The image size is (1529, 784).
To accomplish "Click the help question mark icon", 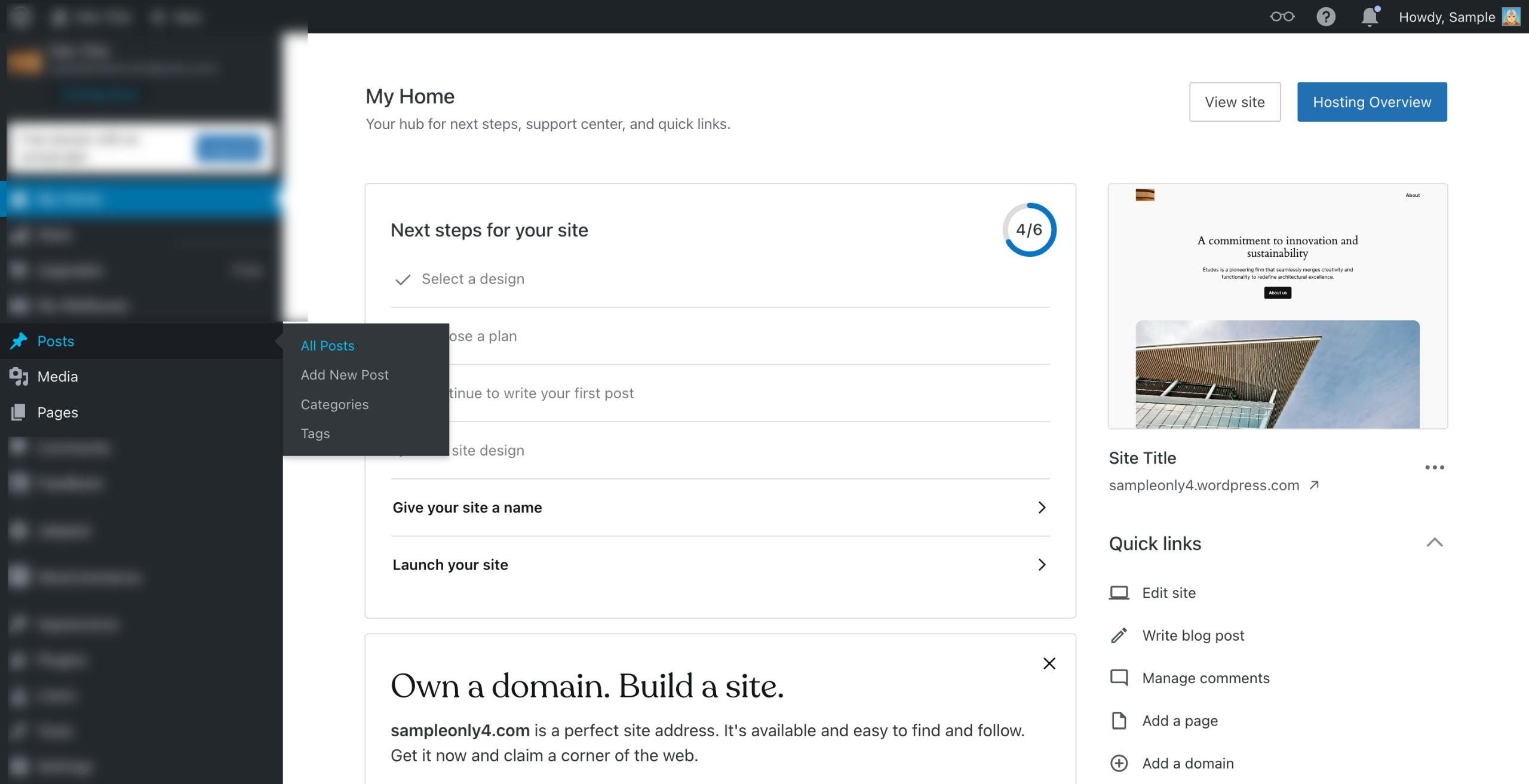I will tap(1325, 17).
